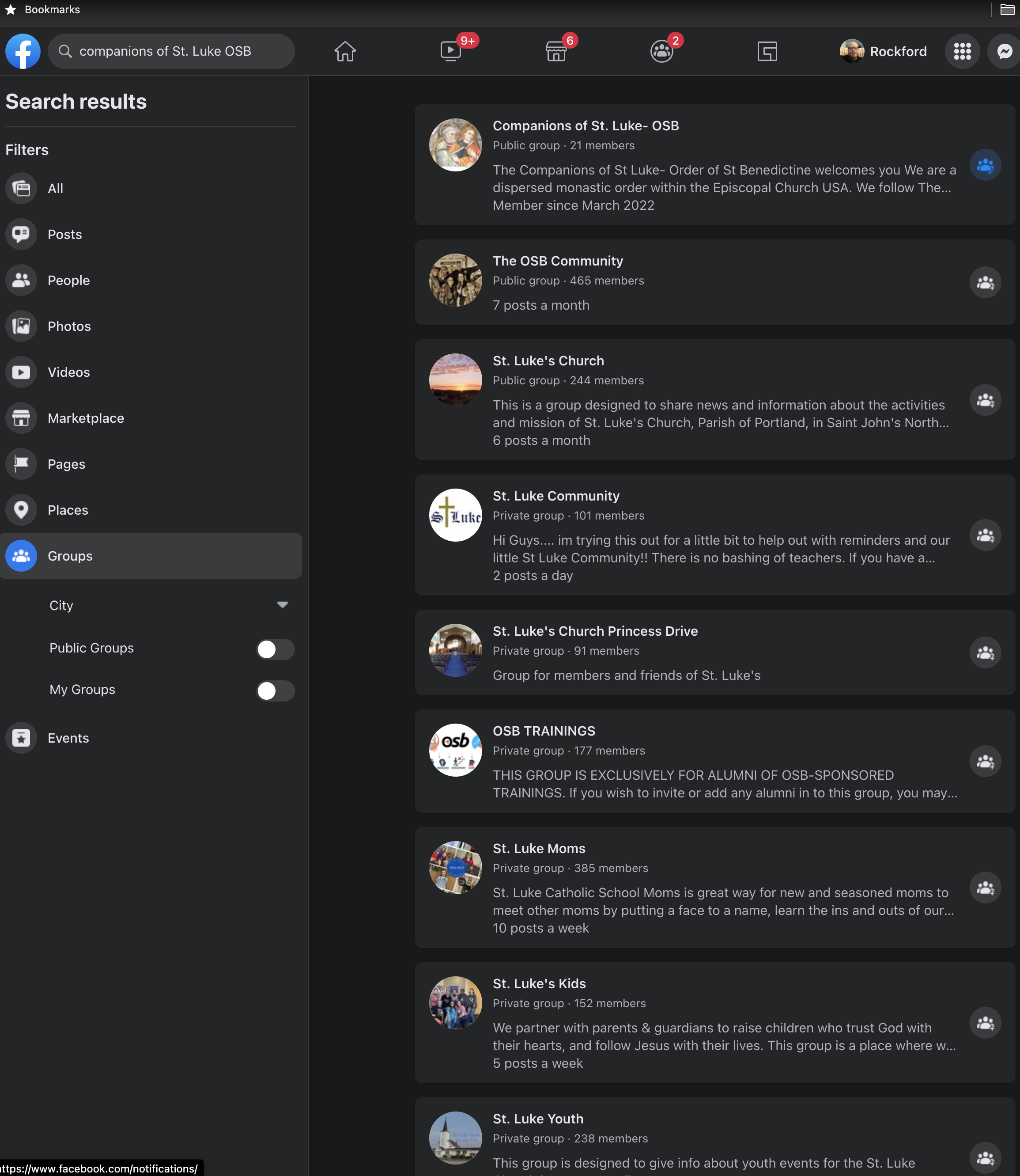
Task: Join OSB TRAININGS group icon
Action: 985,762
